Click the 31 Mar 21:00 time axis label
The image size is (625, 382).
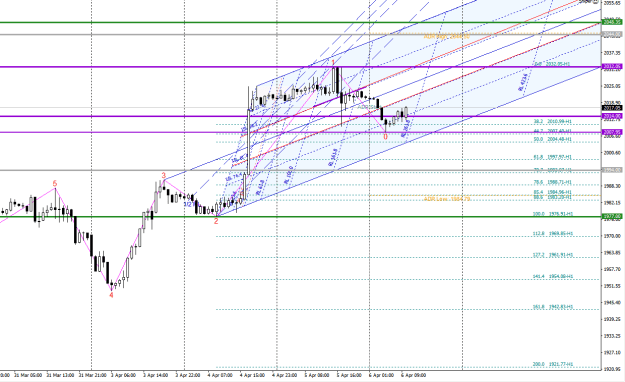92,375
